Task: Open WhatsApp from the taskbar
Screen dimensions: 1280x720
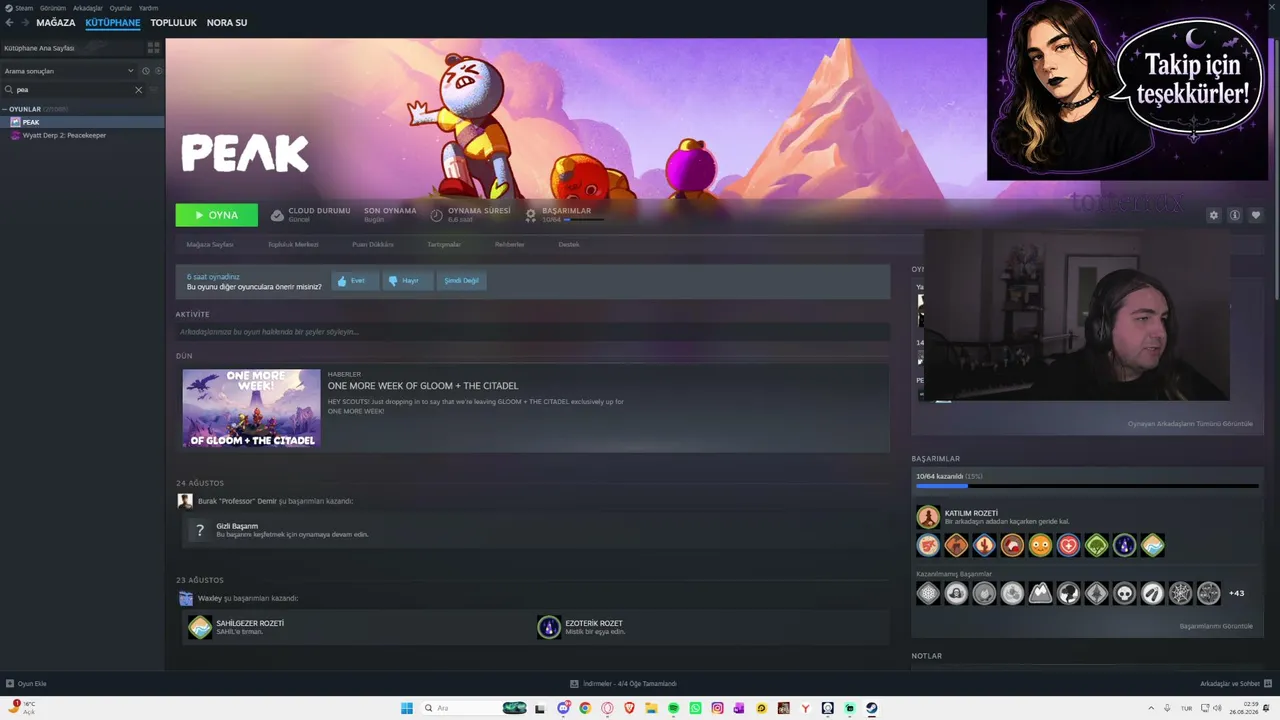Action: [x=695, y=708]
